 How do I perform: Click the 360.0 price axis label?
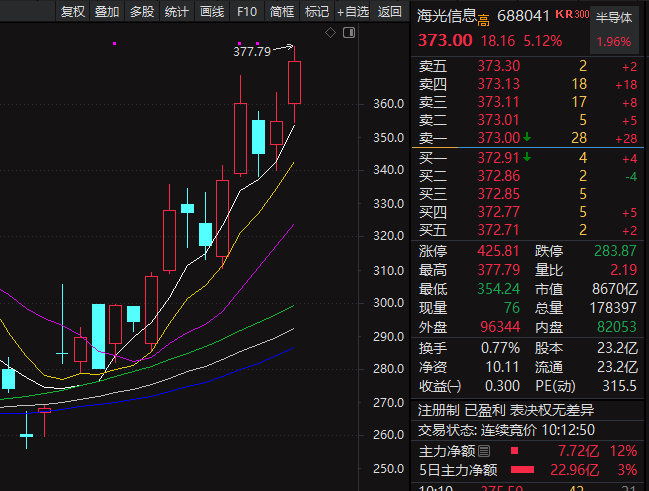[x=388, y=104]
